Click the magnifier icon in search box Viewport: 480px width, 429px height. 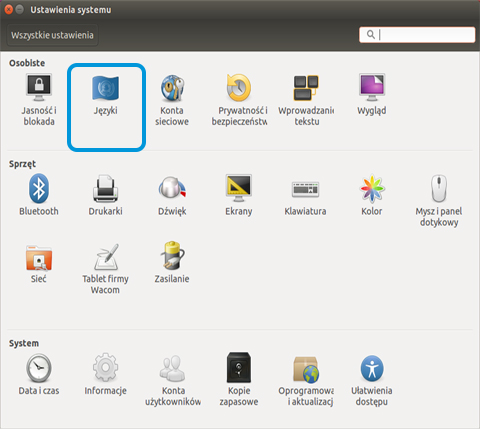point(371,34)
